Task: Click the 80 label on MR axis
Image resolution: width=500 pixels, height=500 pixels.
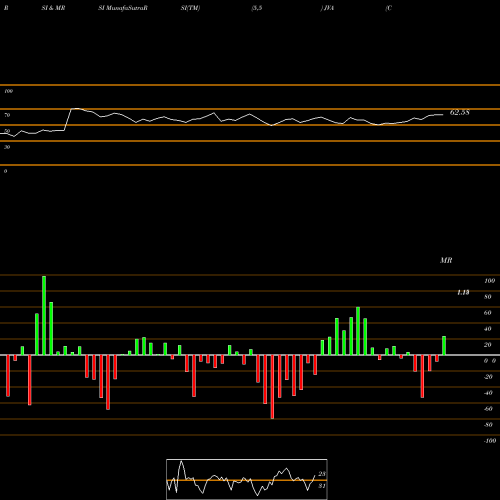Action: click(488, 297)
